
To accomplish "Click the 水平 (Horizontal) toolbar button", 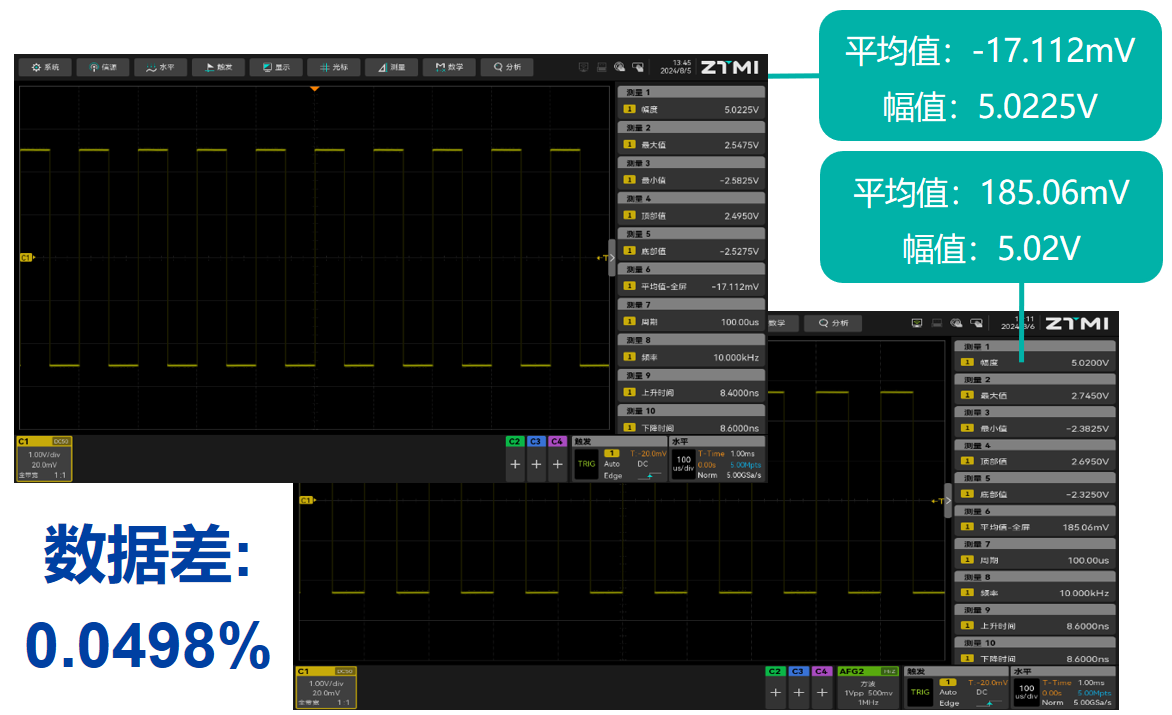I will (160, 68).
